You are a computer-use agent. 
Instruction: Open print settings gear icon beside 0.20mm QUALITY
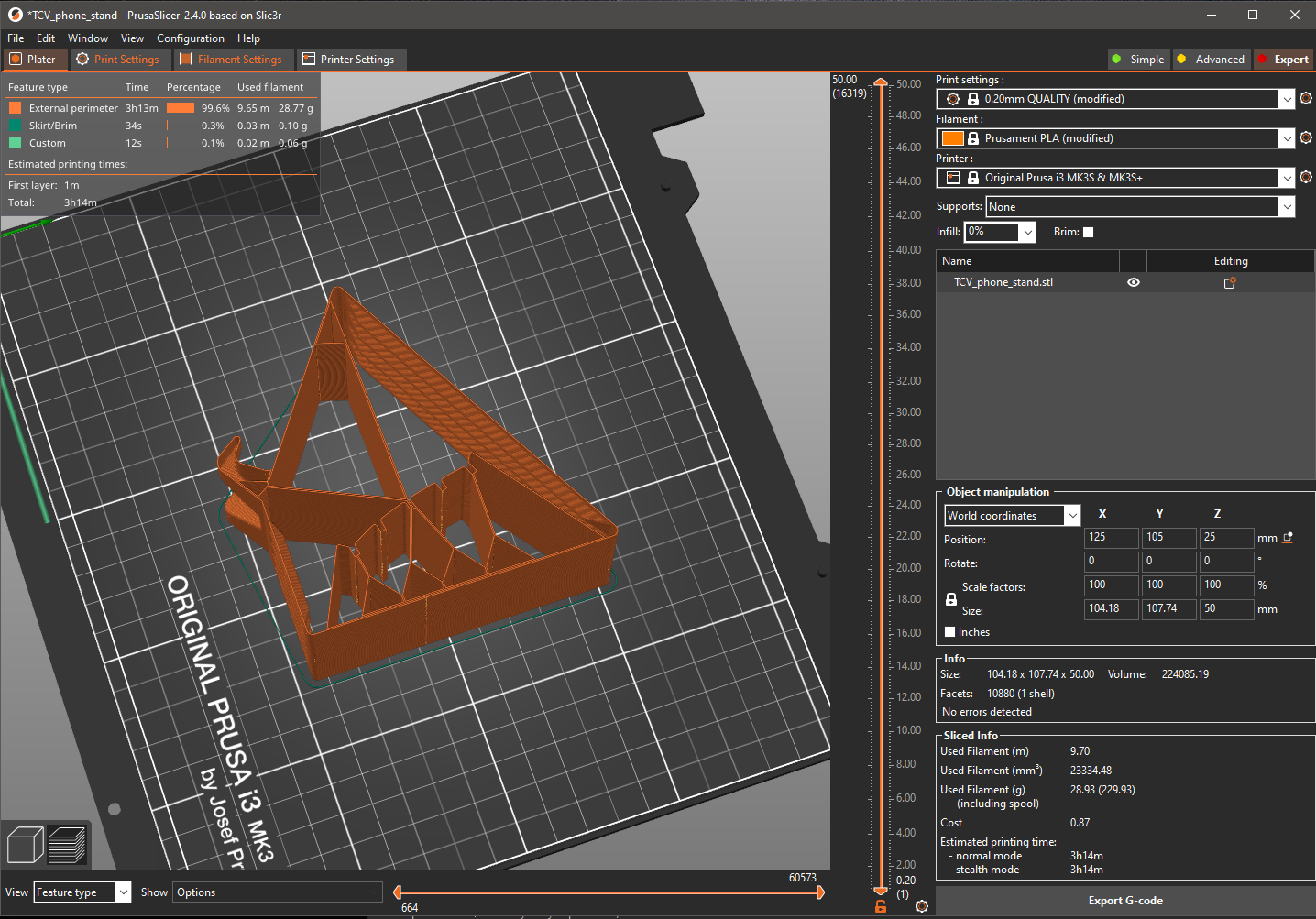1306,99
